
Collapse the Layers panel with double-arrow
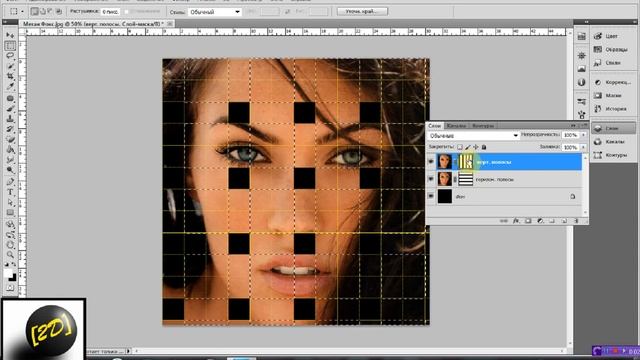[574, 125]
